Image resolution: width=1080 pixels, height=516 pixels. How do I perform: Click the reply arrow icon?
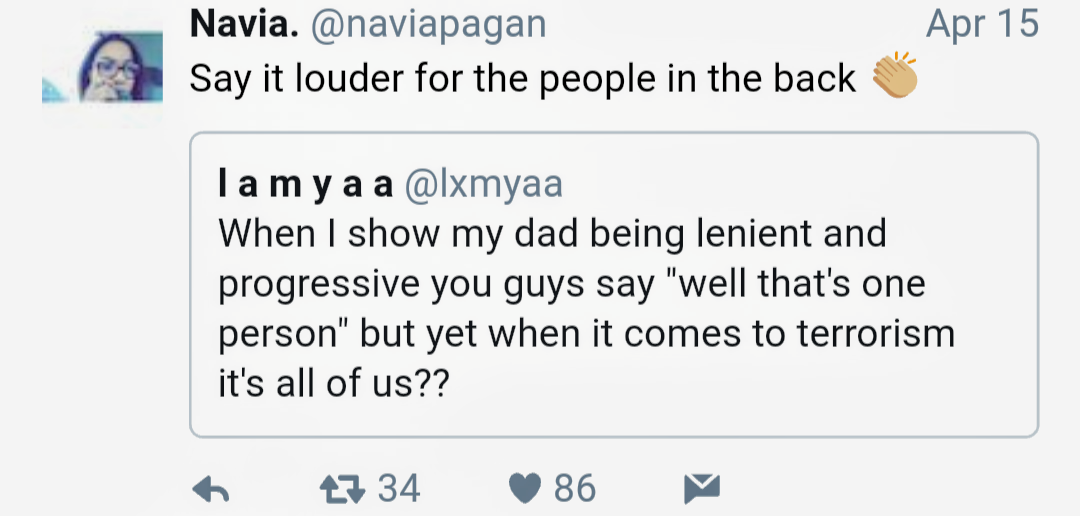pyautogui.click(x=211, y=489)
